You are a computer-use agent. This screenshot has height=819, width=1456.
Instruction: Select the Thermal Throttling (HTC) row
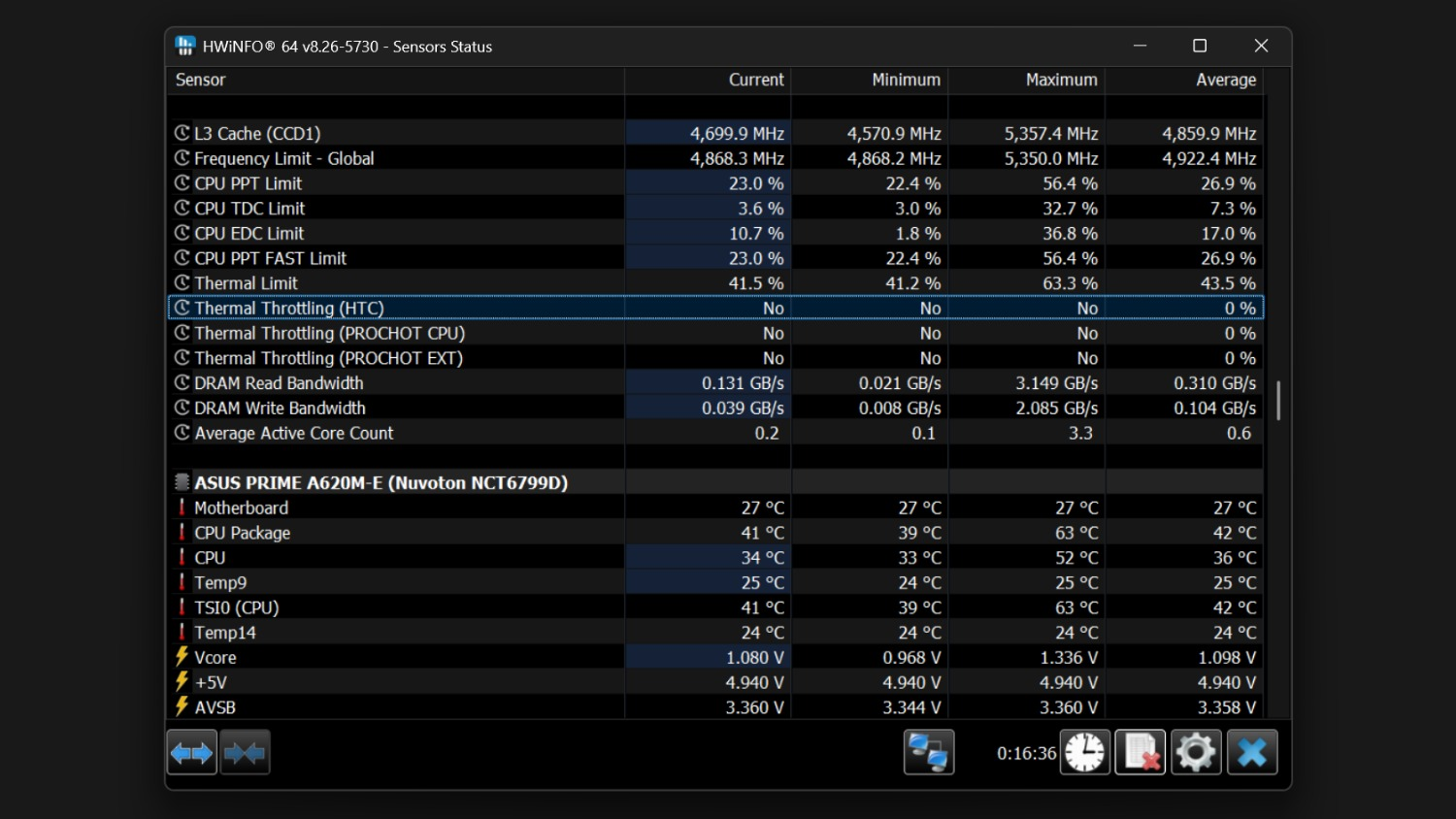coord(715,308)
